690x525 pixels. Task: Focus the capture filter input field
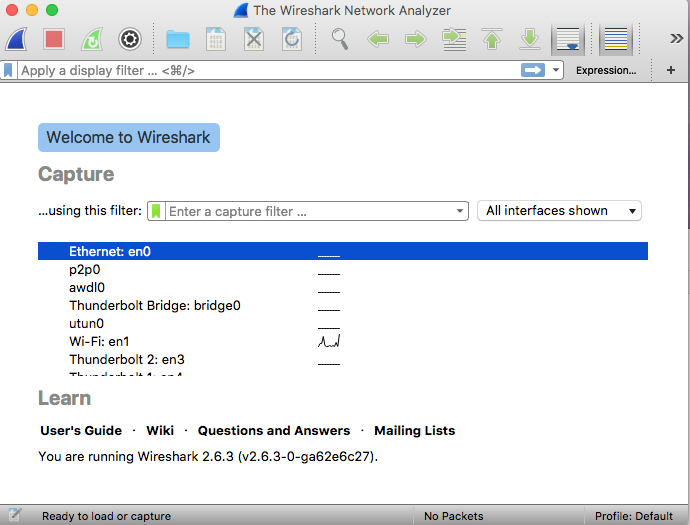click(x=310, y=211)
